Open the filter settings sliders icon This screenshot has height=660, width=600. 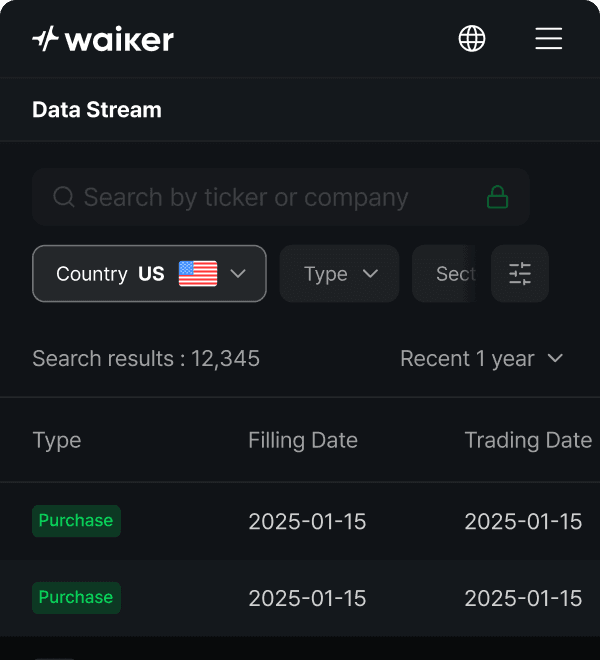click(520, 274)
